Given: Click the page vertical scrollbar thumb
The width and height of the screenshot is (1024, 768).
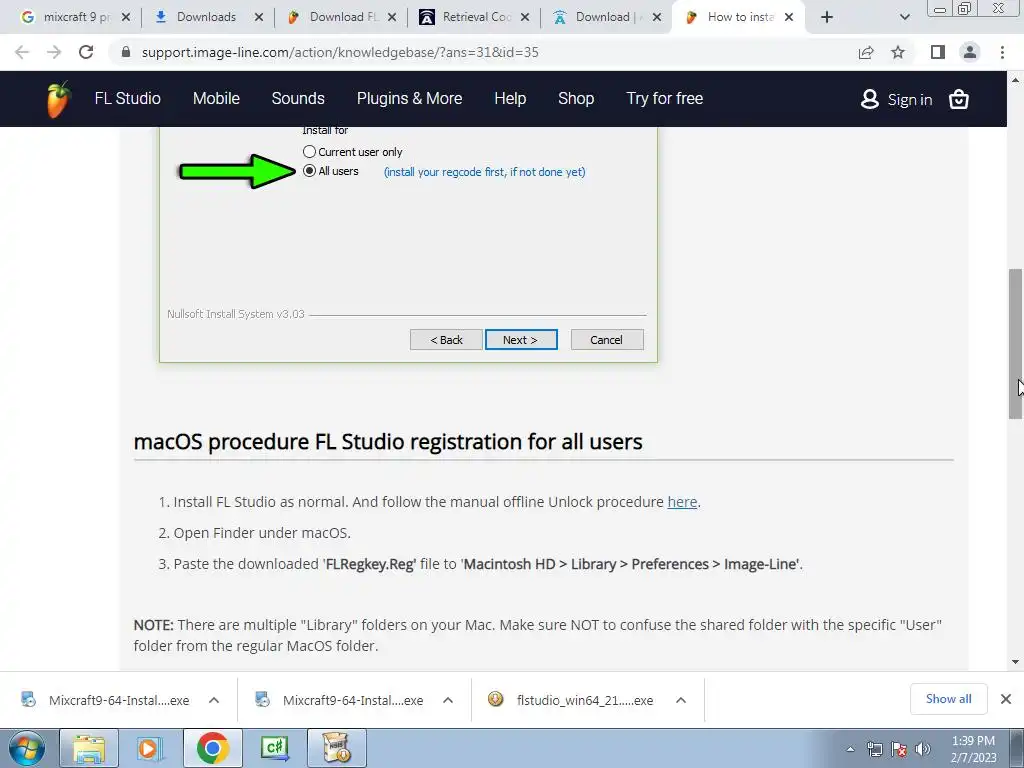Looking at the screenshot, I should [1015, 344].
